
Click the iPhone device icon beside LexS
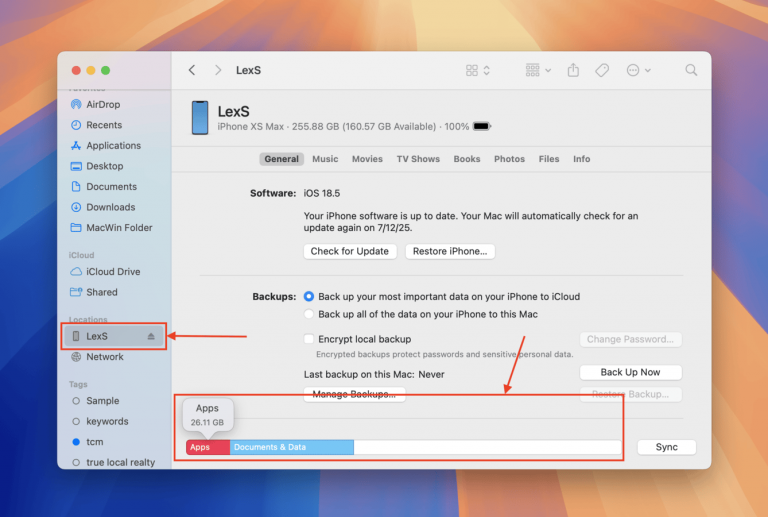tap(200, 117)
